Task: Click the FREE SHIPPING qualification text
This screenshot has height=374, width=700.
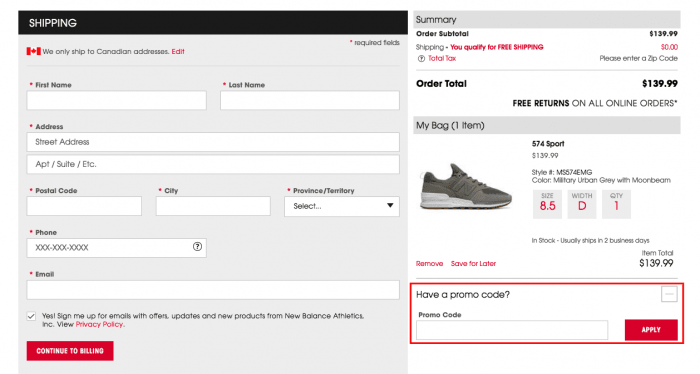Action: coord(496,47)
